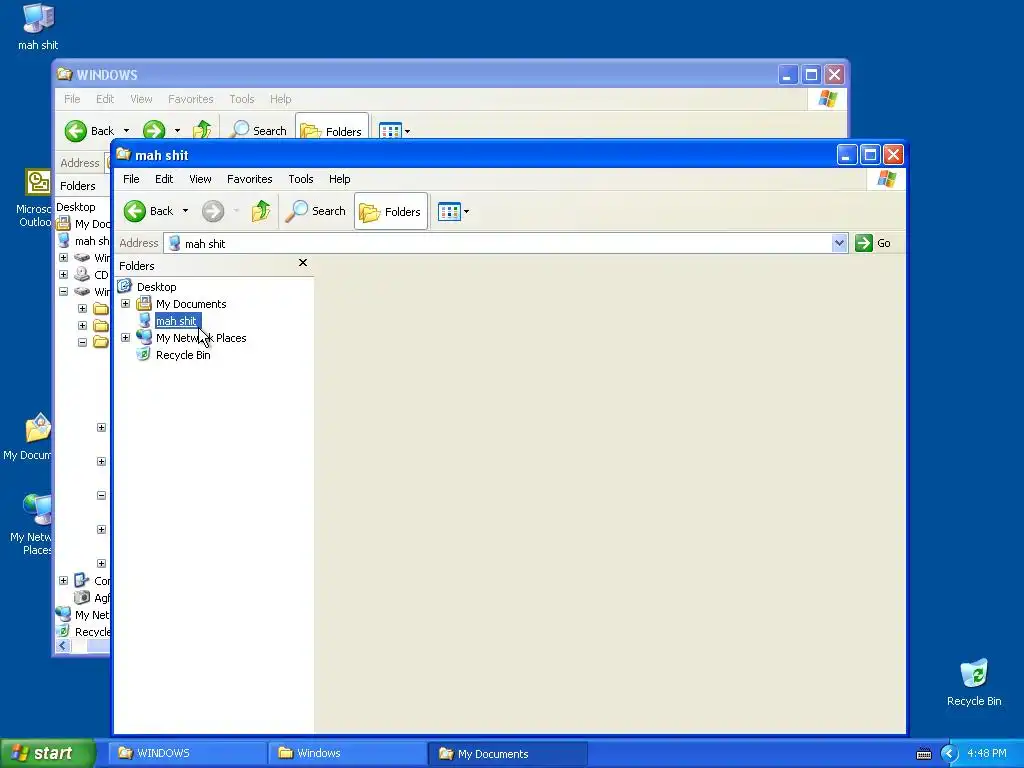Click the Recycle Bin desktop icon

coord(974,683)
